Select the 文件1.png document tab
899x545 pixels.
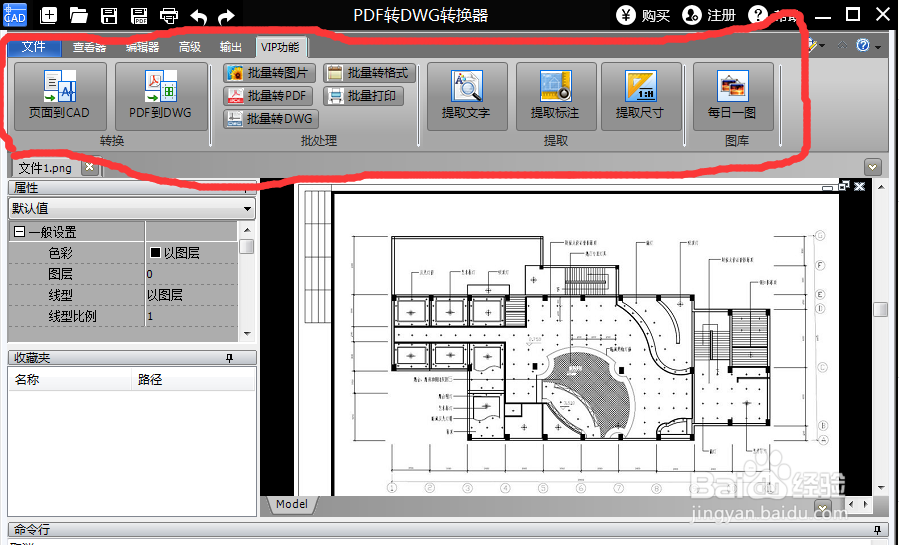click(x=45, y=168)
